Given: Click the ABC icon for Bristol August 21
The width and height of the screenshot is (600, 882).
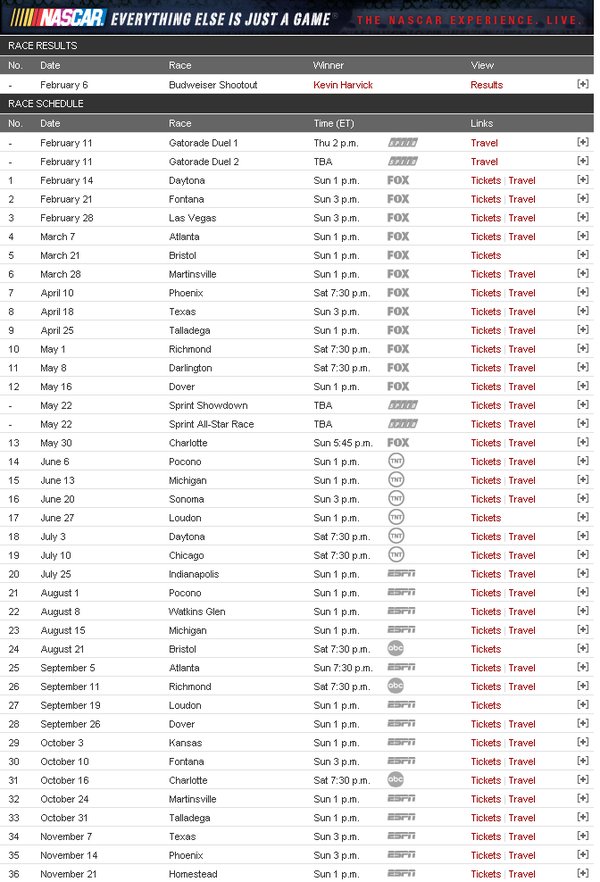Looking at the screenshot, I should (x=396, y=649).
